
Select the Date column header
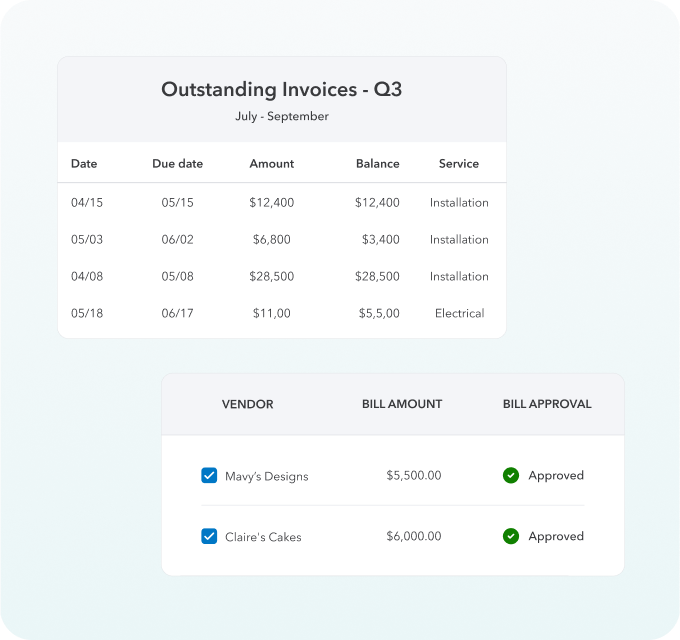84,163
